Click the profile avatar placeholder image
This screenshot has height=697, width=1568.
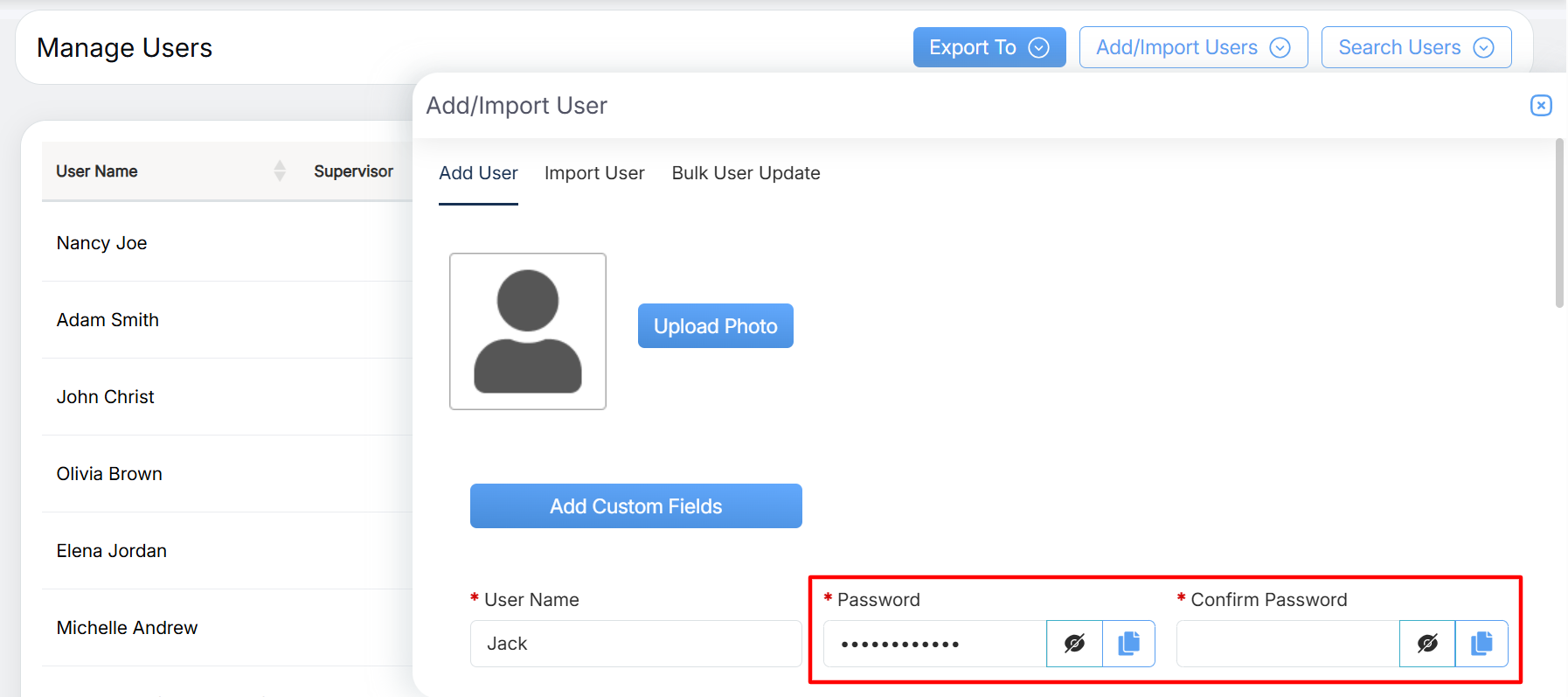pos(527,331)
